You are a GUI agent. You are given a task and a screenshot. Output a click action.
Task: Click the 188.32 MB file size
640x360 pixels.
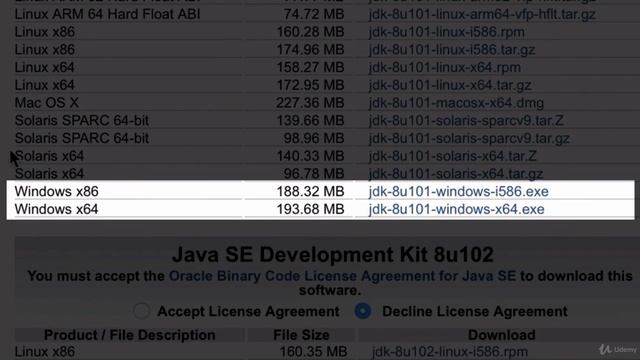click(311, 191)
